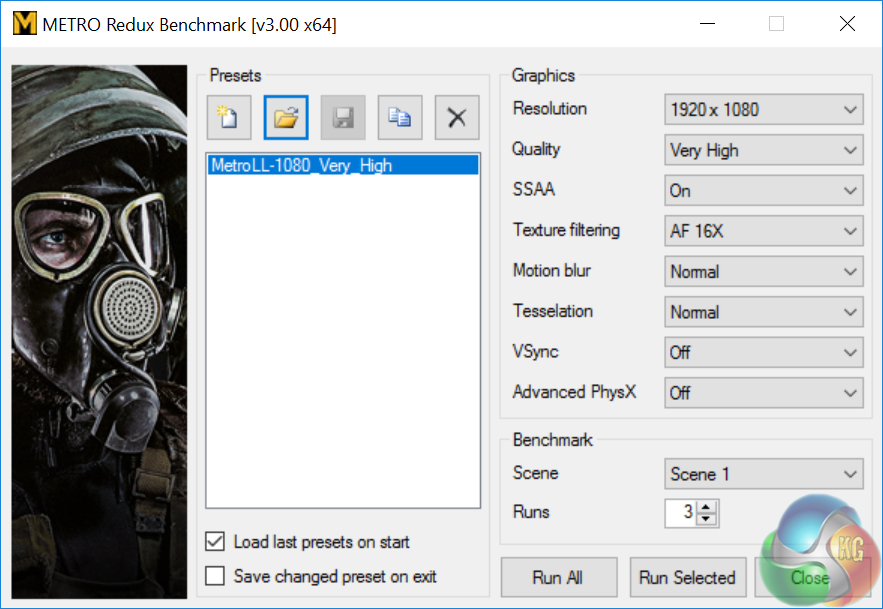The image size is (883, 609).
Task: Click inside the Runs number field
Action: [682, 513]
